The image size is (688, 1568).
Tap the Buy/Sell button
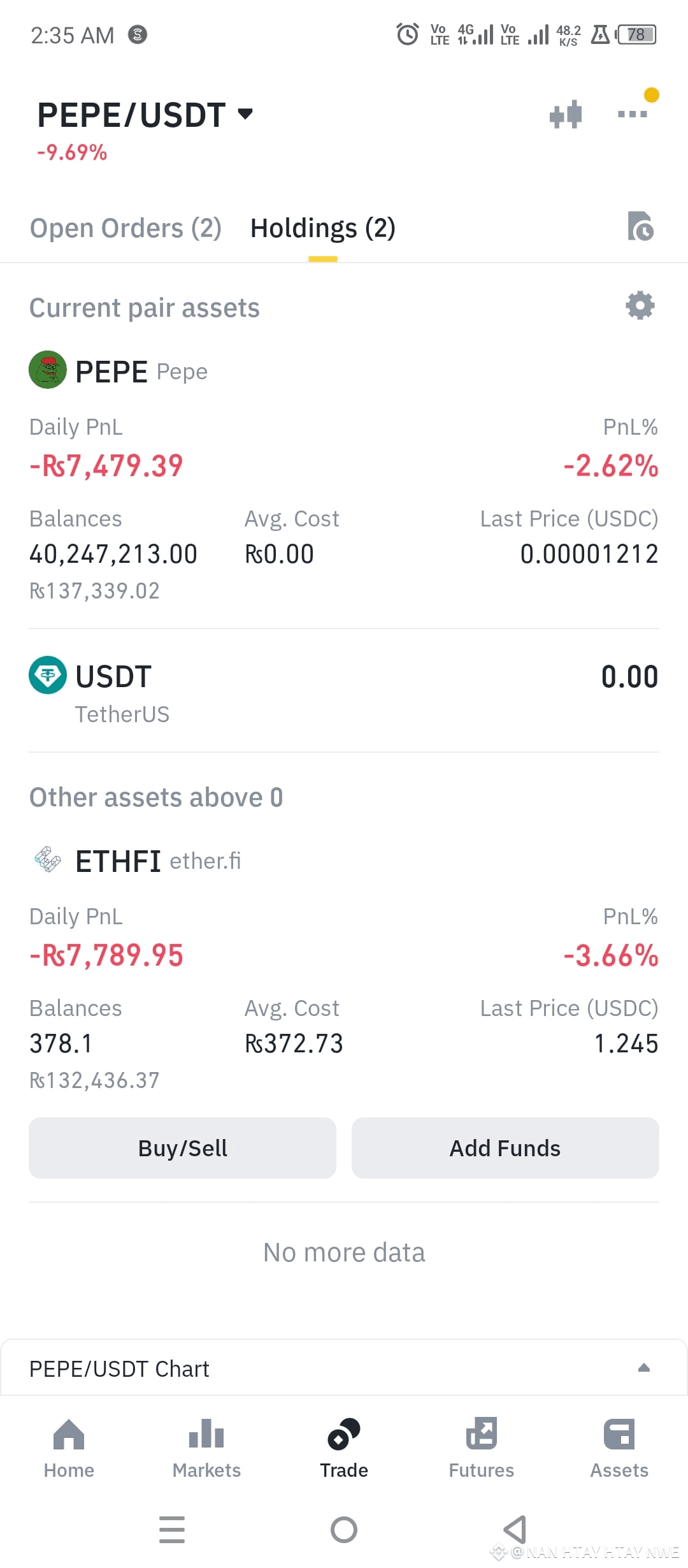(x=182, y=1148)
